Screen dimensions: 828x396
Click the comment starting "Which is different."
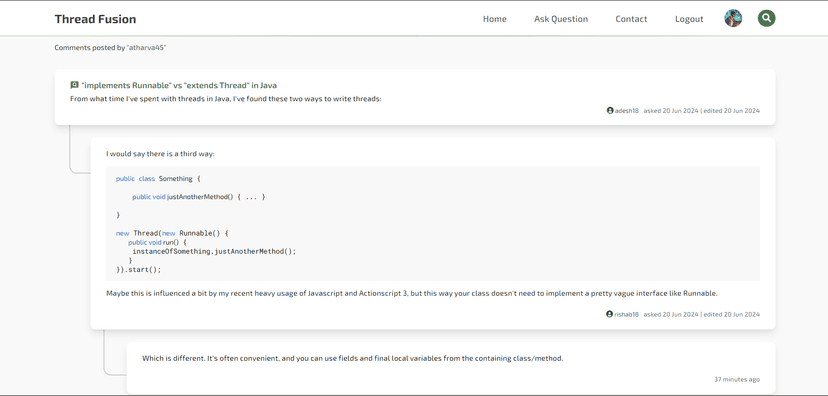coord(353,358)
